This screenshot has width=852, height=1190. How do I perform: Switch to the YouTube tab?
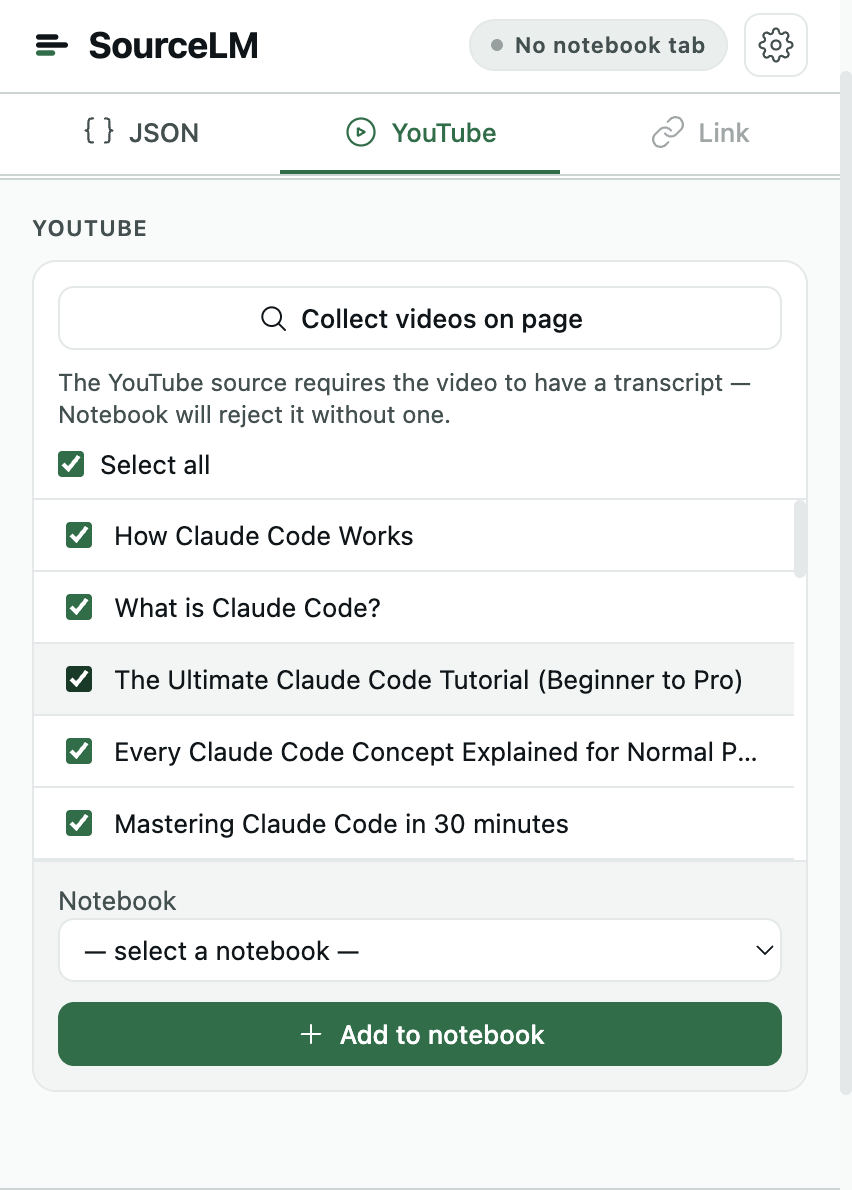(420, 133)
